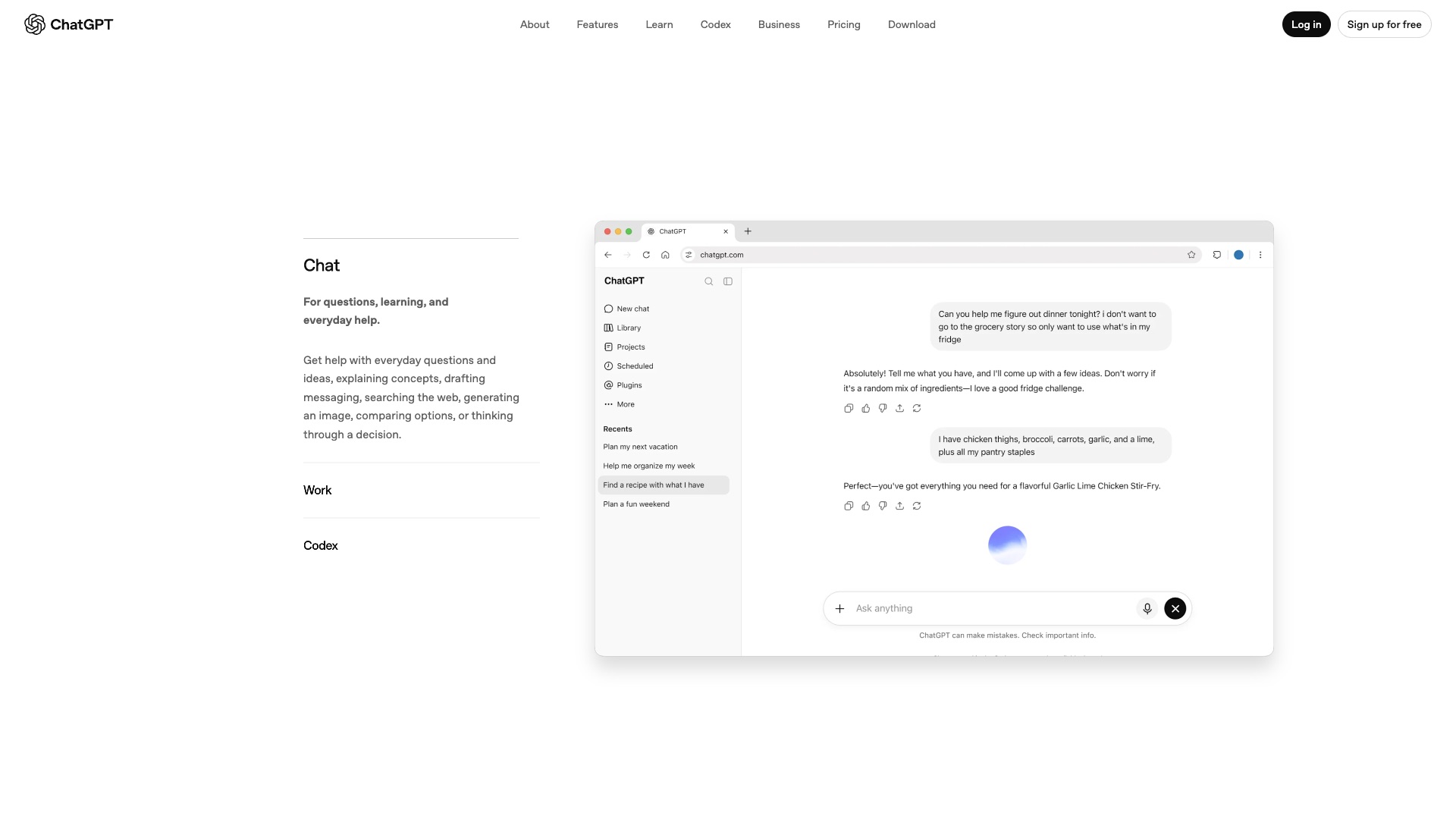
Task: Regenerate the Garlic Lime Chicken reply
Action: click(x=917, y=506)
